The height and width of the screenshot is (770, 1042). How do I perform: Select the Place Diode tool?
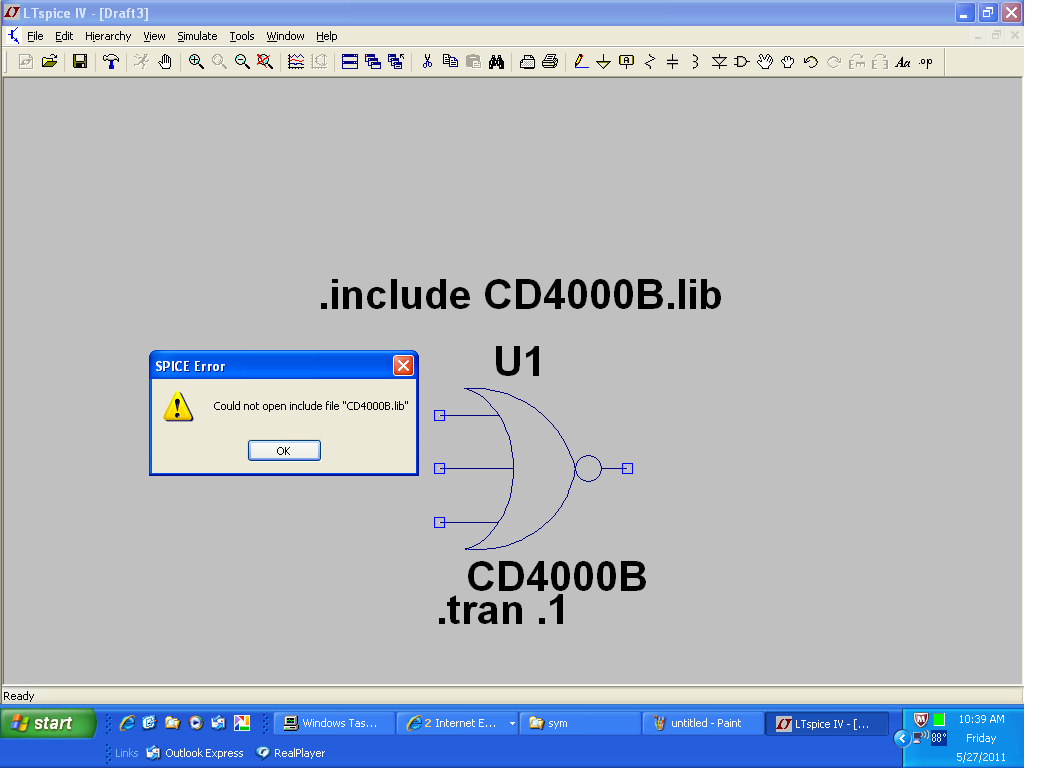[x=719, y=62]
